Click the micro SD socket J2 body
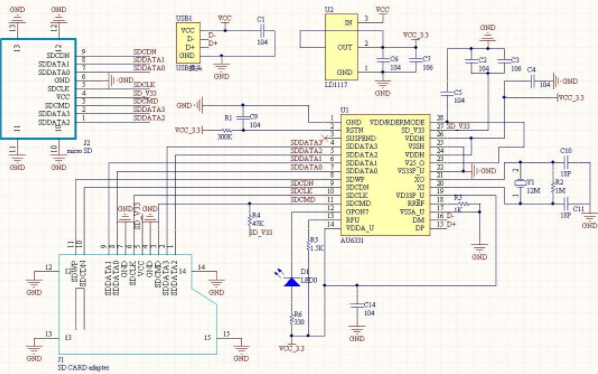Image resolution: width=598 pixels, height=374 pixels. click(38, 88)
